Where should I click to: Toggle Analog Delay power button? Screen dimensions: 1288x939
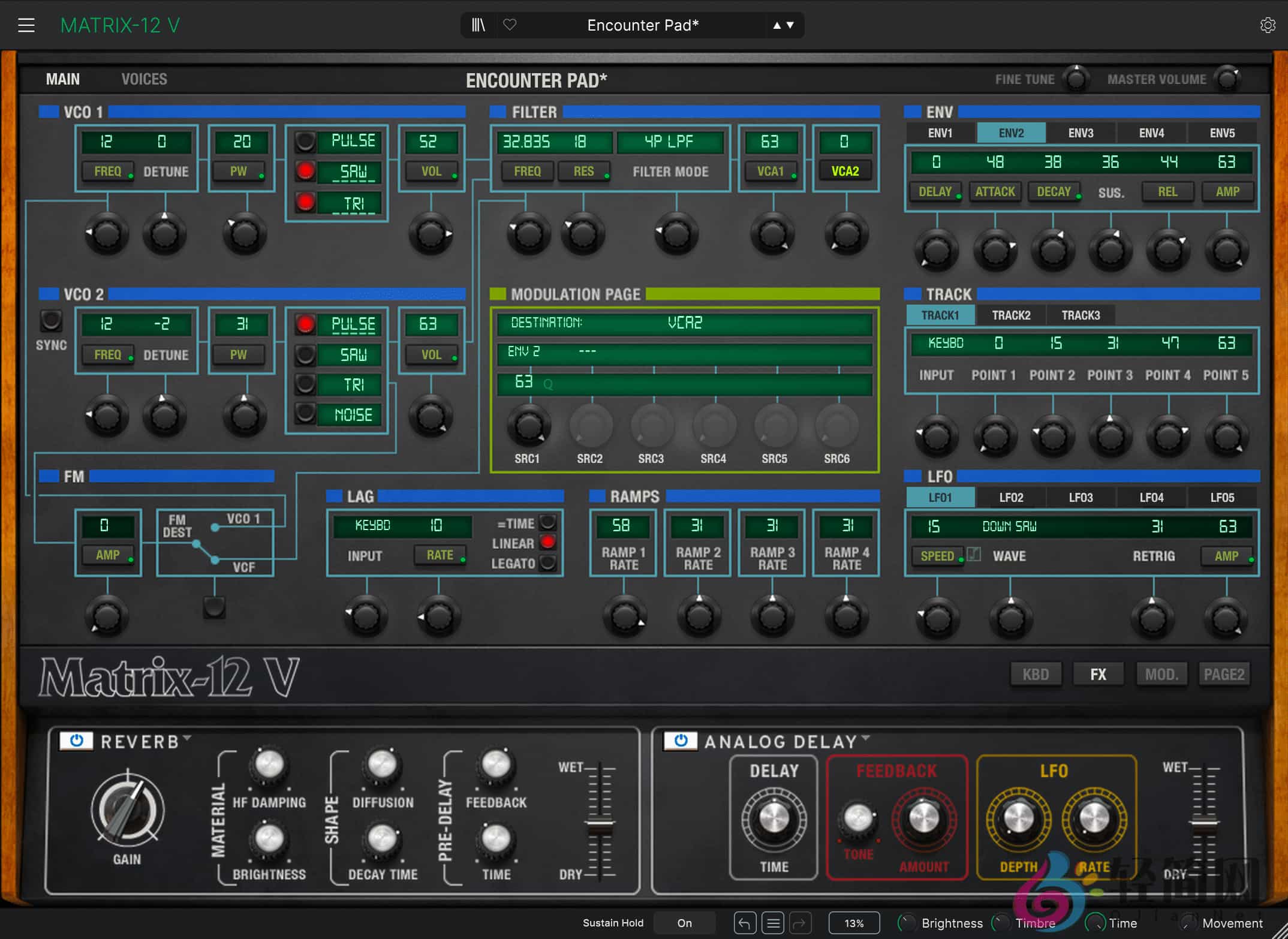(681, 741)
